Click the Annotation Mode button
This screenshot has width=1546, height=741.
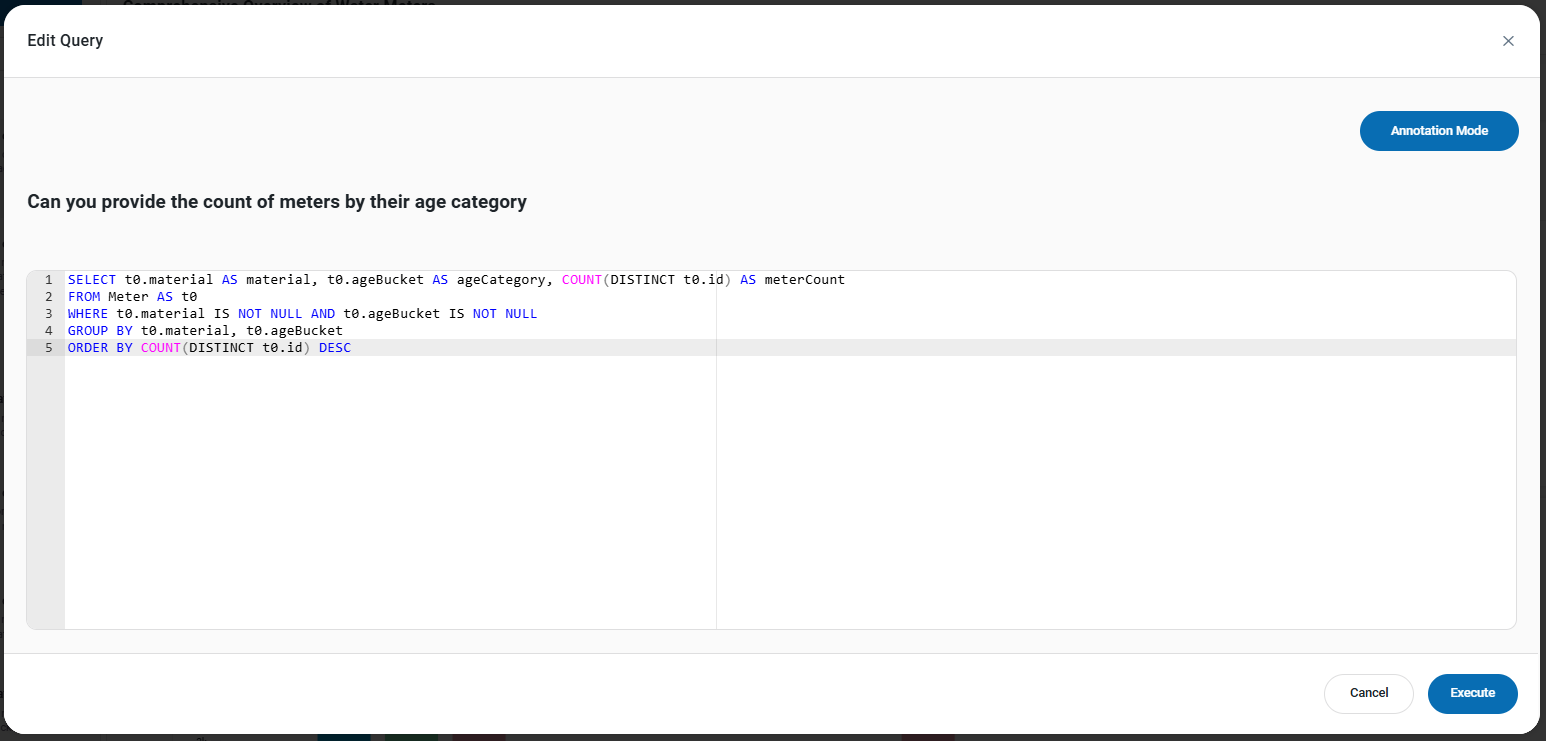point(1438,130)
